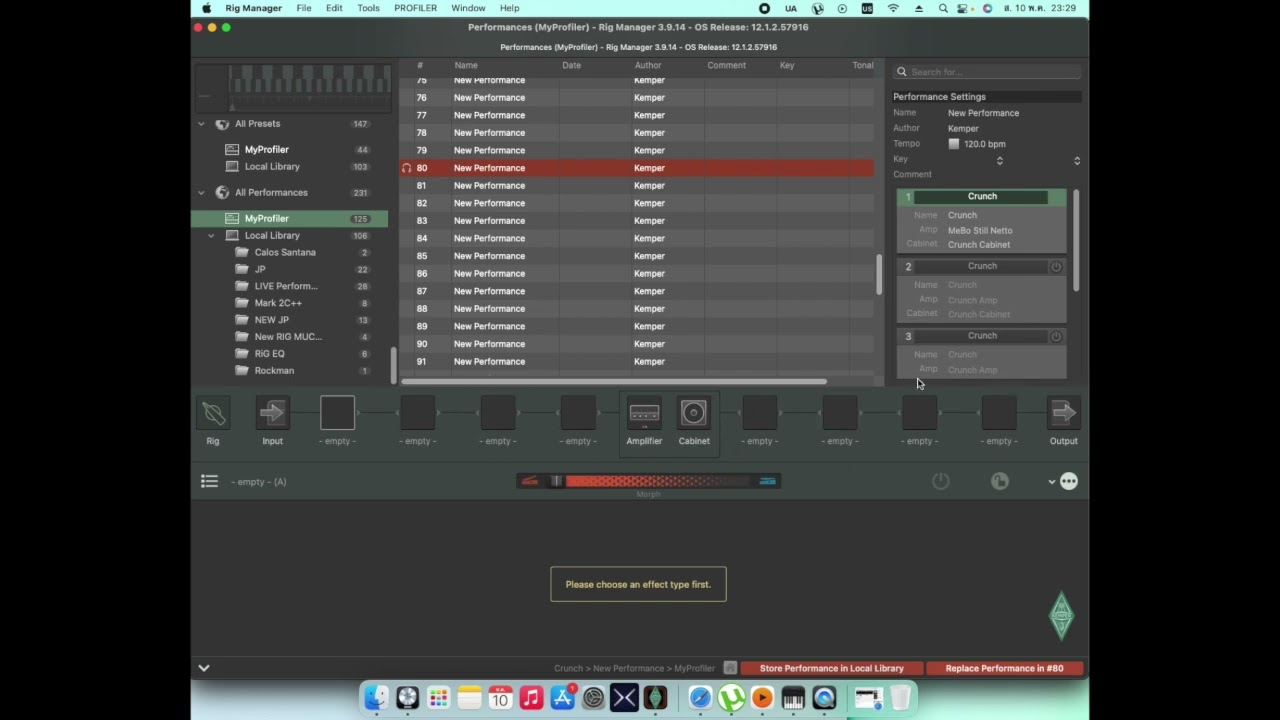This screenshot has width=1280, height=720.
Task: Toggle the lock icon in editor bar
Action: click(x=1000, y=482)
